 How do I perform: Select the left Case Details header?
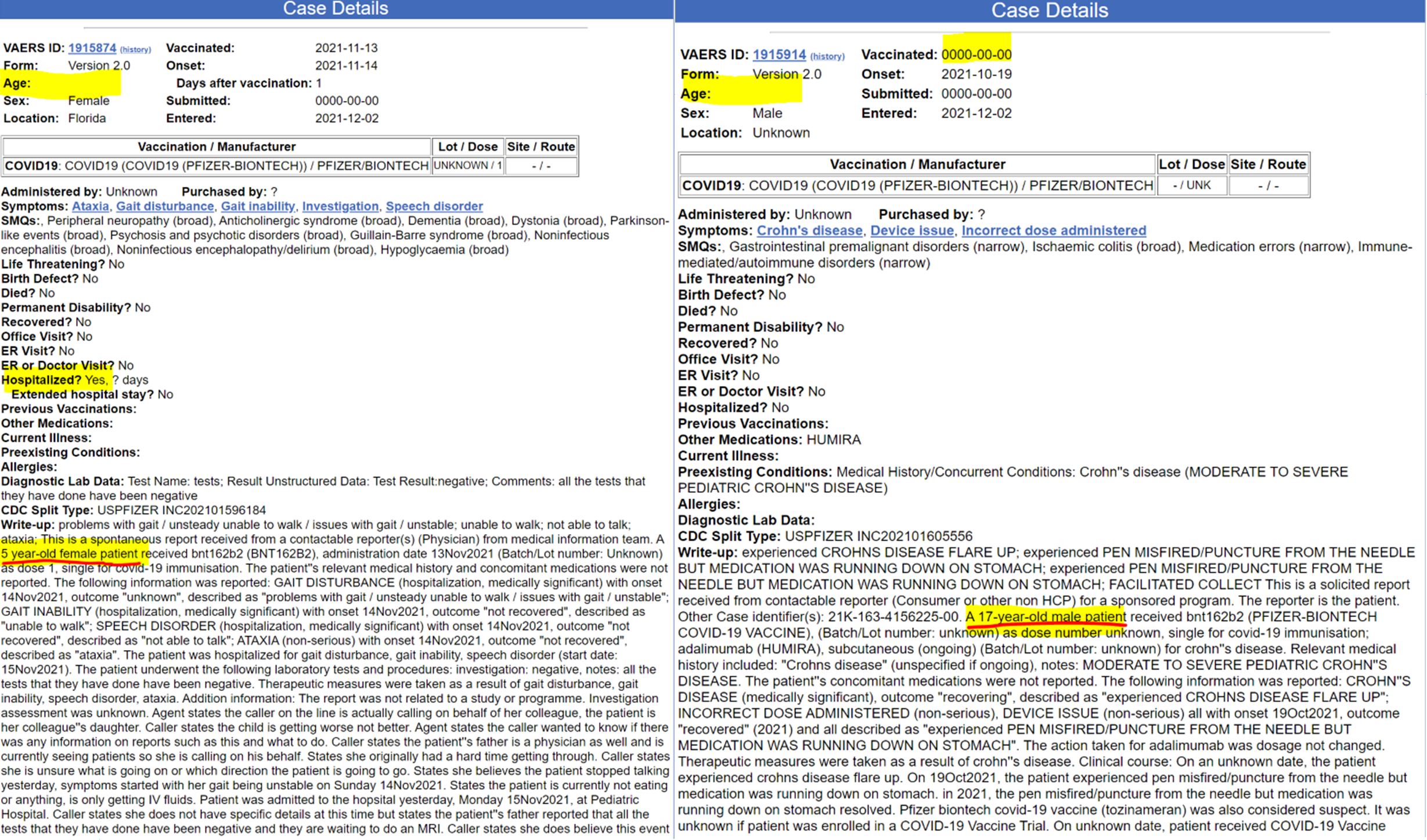click(x=336, y=9)
